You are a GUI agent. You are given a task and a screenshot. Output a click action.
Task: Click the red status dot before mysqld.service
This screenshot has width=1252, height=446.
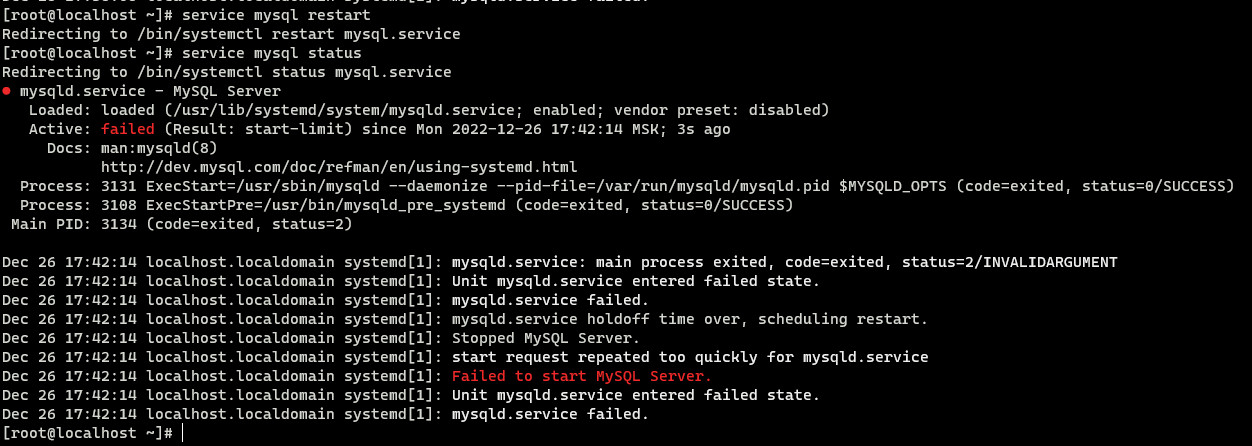pyautogui.click(x=6, y=91)
